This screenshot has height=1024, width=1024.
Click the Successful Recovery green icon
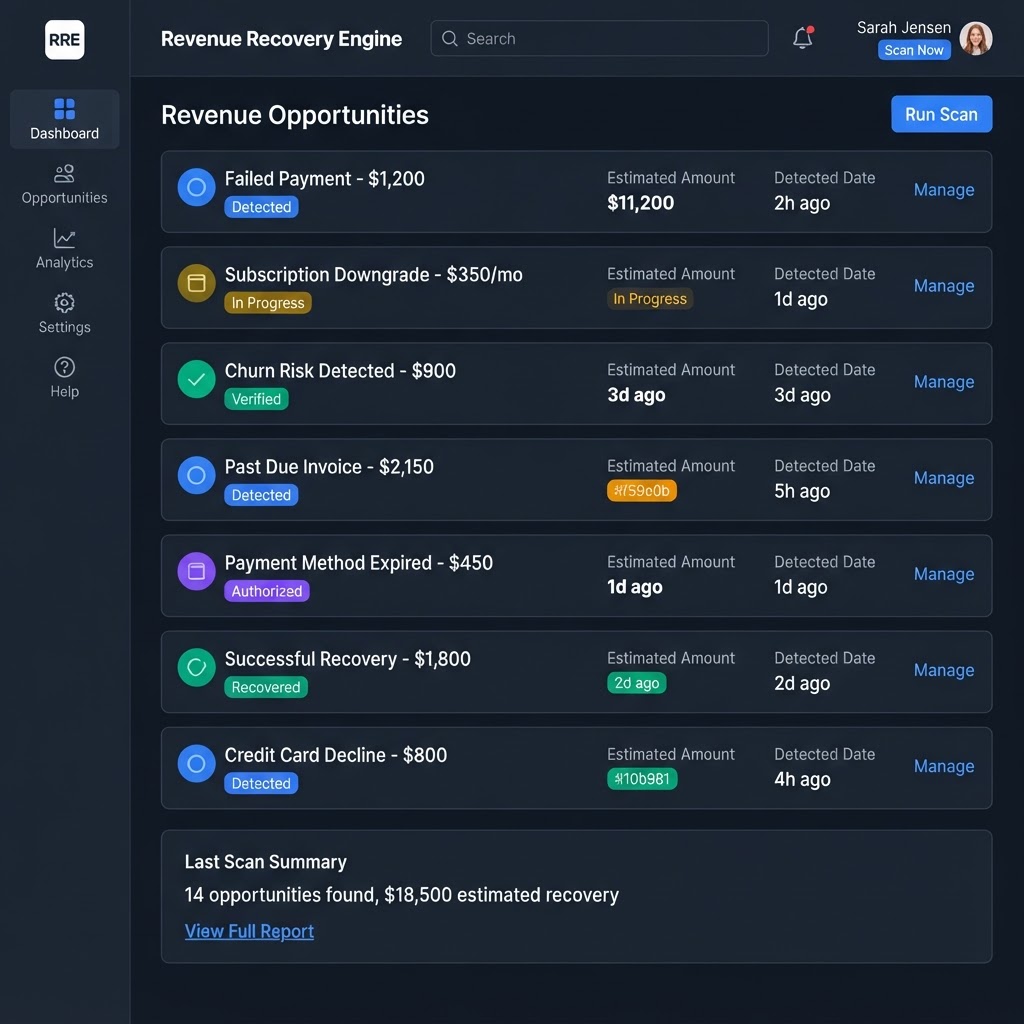pos(197,667)
